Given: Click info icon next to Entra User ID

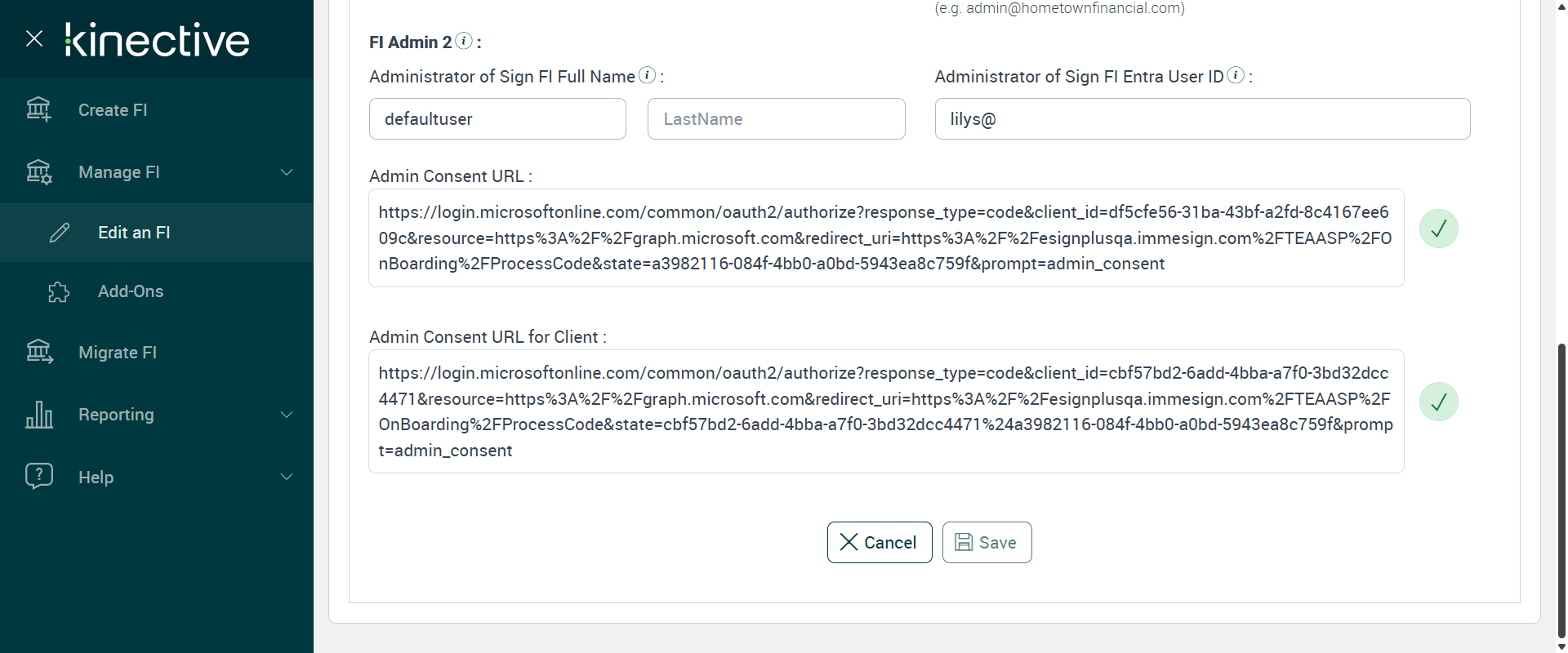Looking at the screenshot, I should 1236,75.
